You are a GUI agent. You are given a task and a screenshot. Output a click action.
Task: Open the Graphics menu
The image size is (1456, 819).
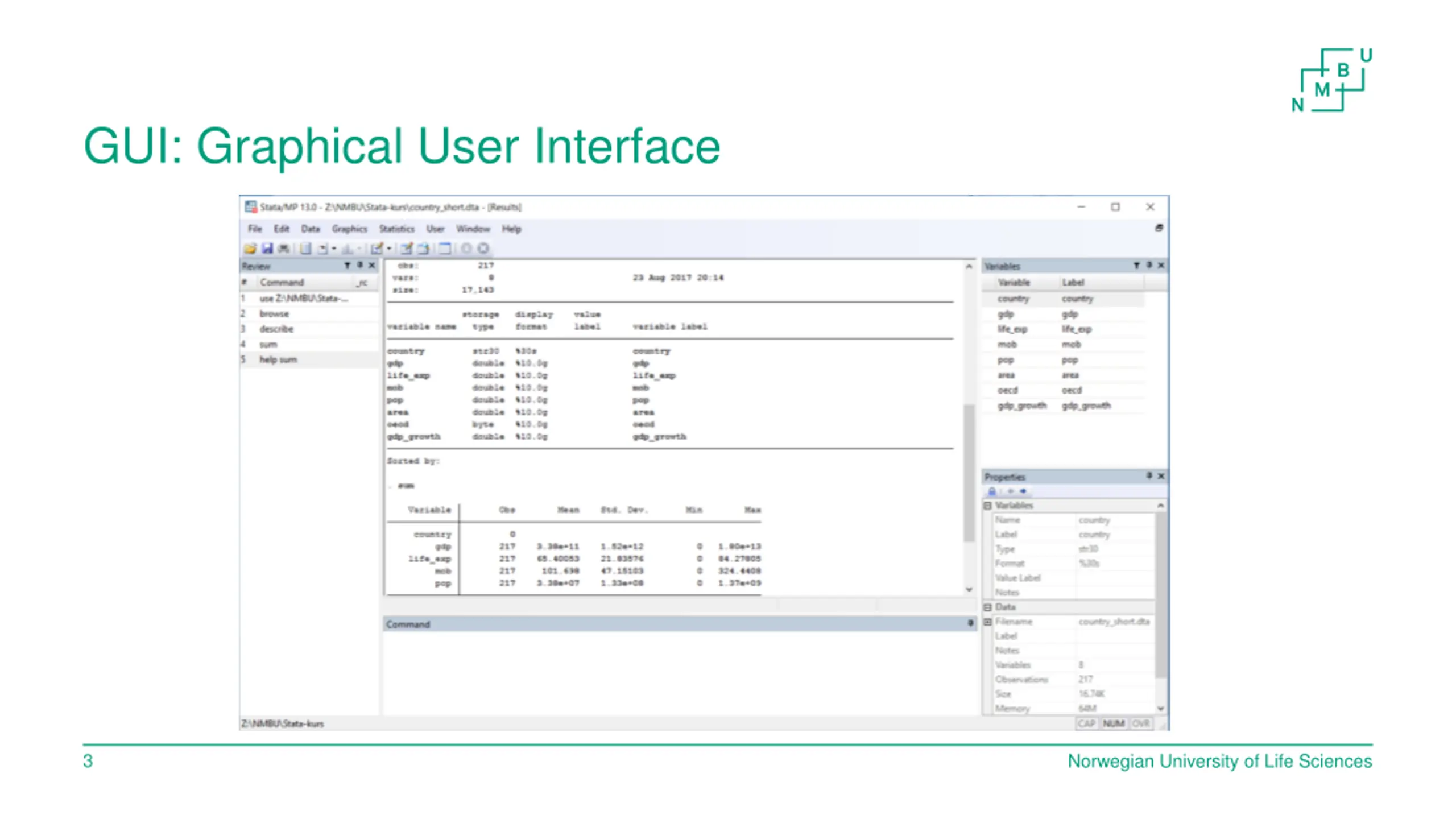coord(349,229)
